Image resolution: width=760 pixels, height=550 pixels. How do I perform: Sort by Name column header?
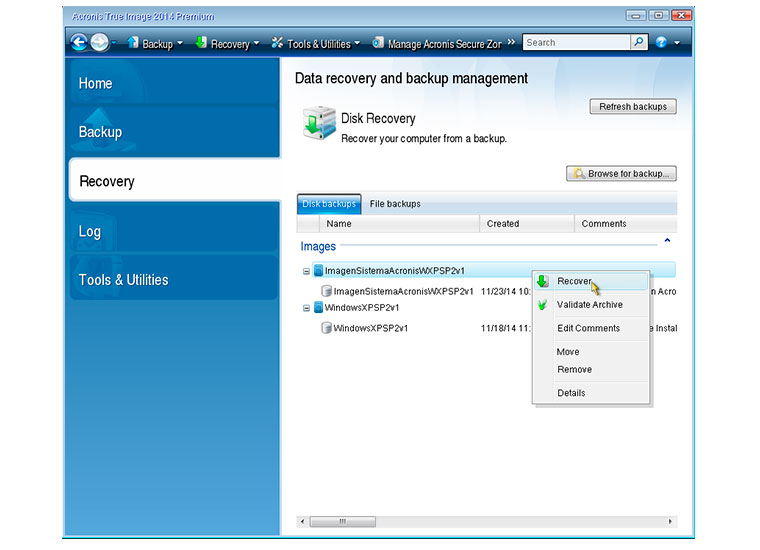399,224
